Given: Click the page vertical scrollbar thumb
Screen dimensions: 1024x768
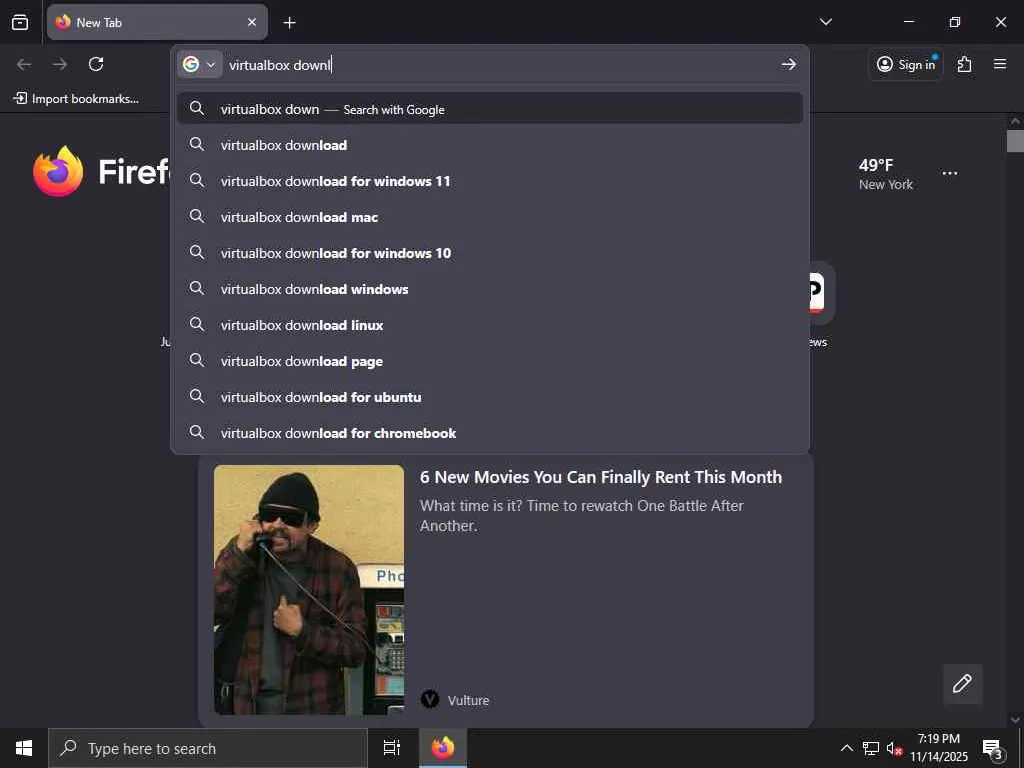Looking at the screenshot, I should (1015, 140).
